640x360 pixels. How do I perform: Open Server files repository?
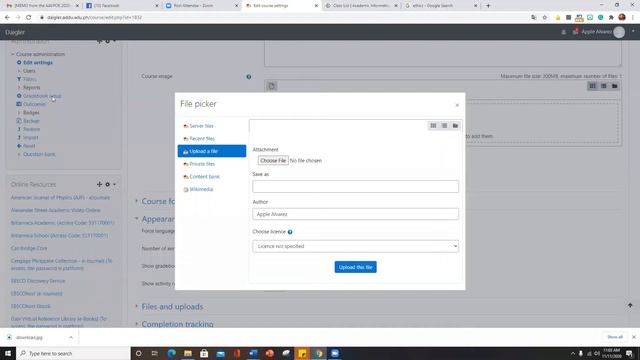click(x=201, y=126)
